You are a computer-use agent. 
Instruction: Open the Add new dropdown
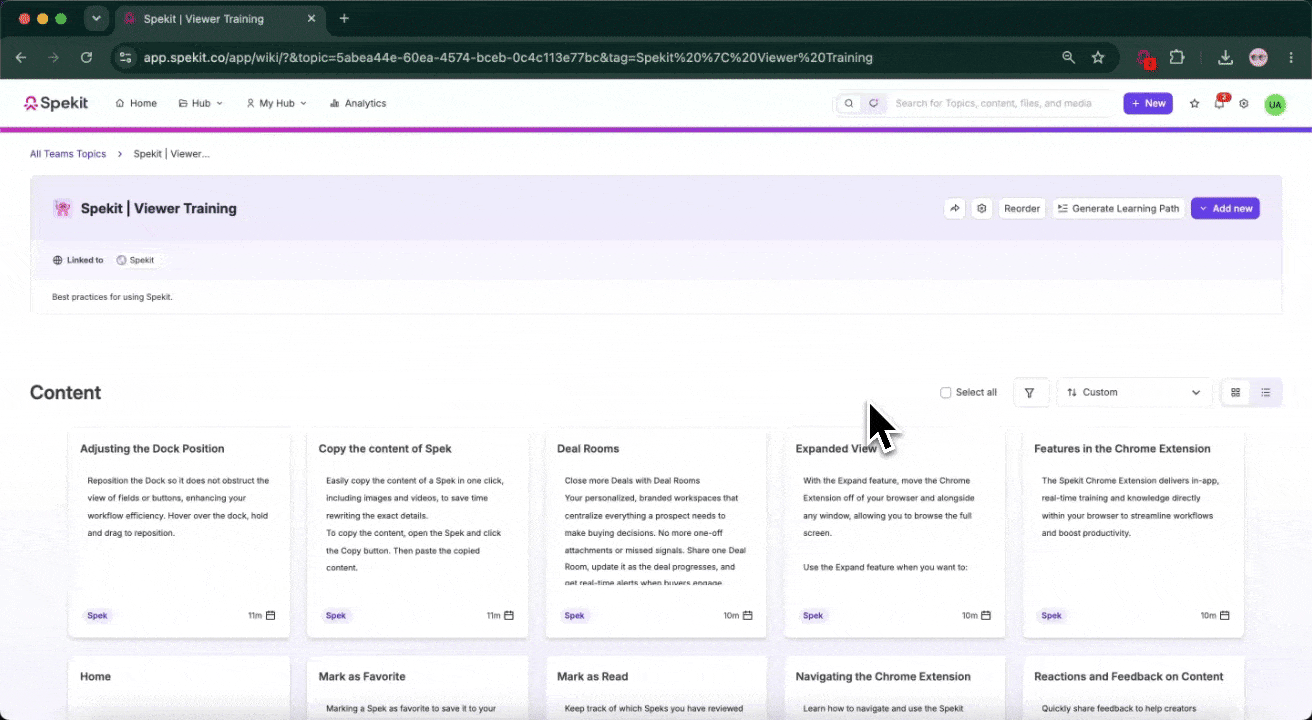click(1225, 208)
